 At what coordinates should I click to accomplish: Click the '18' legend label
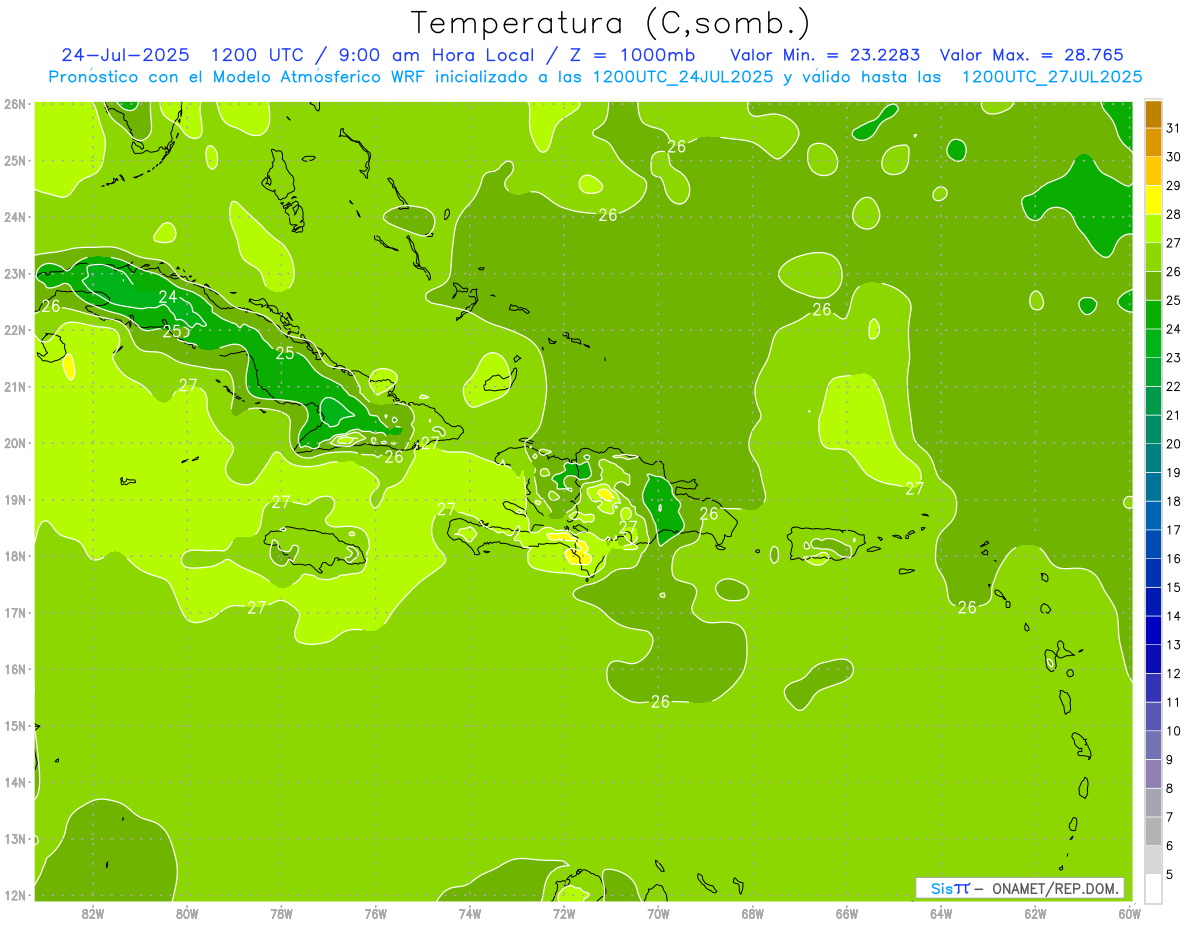coord(1173,501)
